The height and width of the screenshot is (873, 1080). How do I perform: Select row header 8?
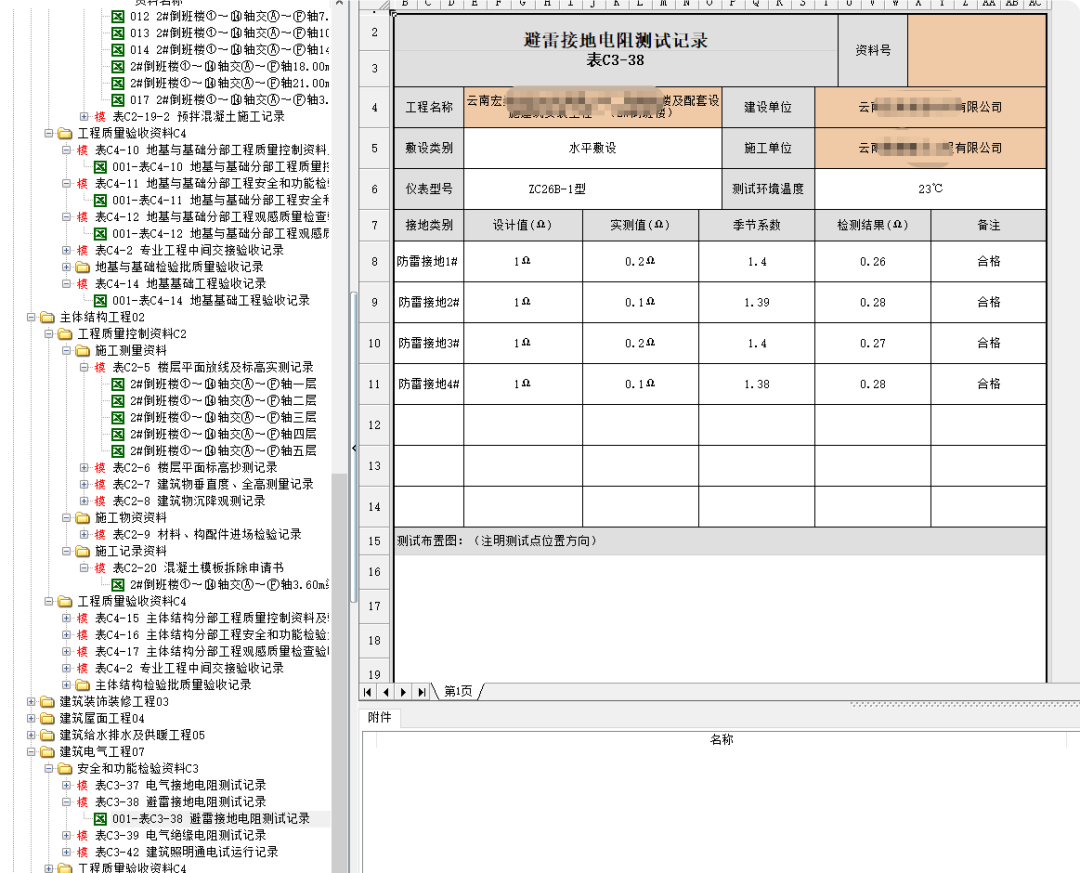pyautogui.click(x=375, y=261)
